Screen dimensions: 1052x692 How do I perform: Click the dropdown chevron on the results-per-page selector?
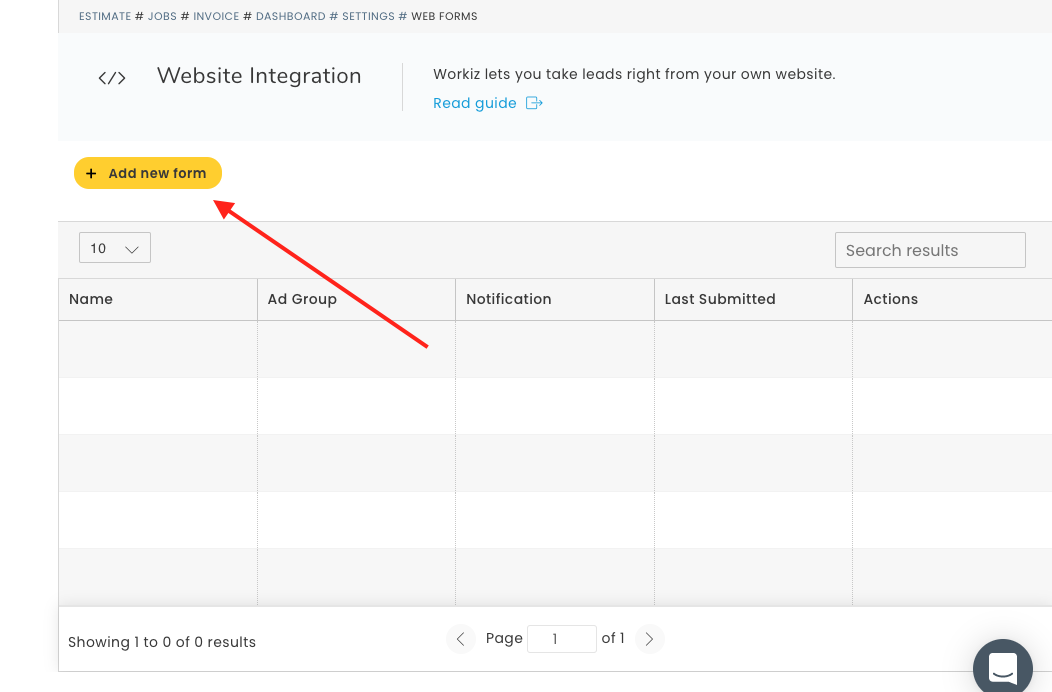[x=131, y=247]
